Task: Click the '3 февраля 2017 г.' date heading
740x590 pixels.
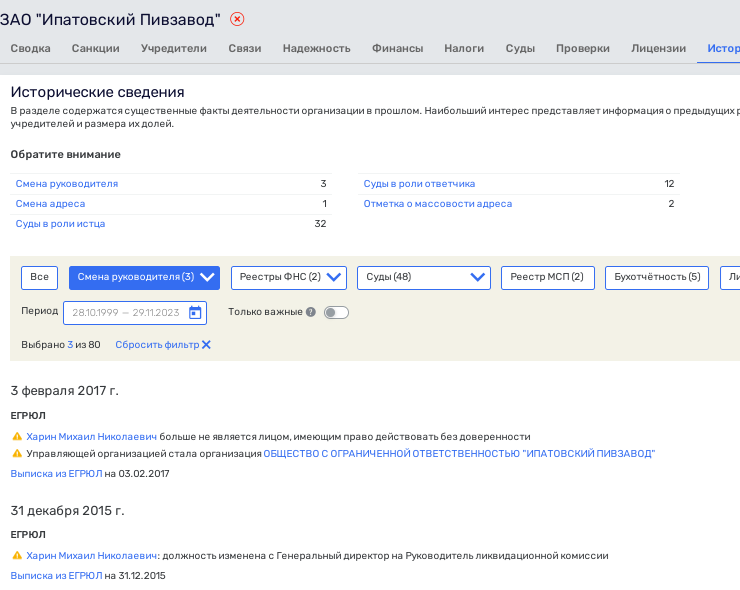Action: (65, 391)
